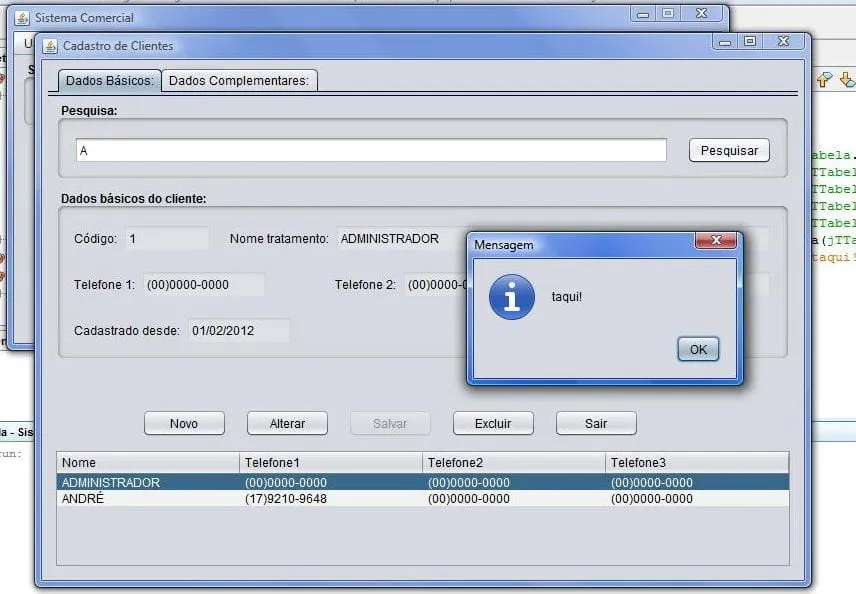Select the ADMINISTRADOR row in the table
The image size is (856, 594).
coord(423,483)
